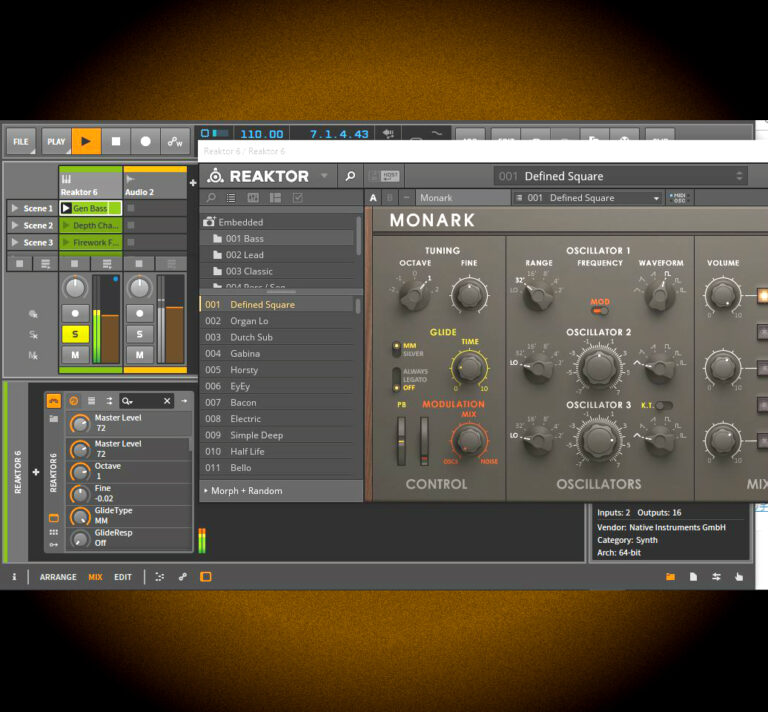Add a new track with the plus icon

193,183
